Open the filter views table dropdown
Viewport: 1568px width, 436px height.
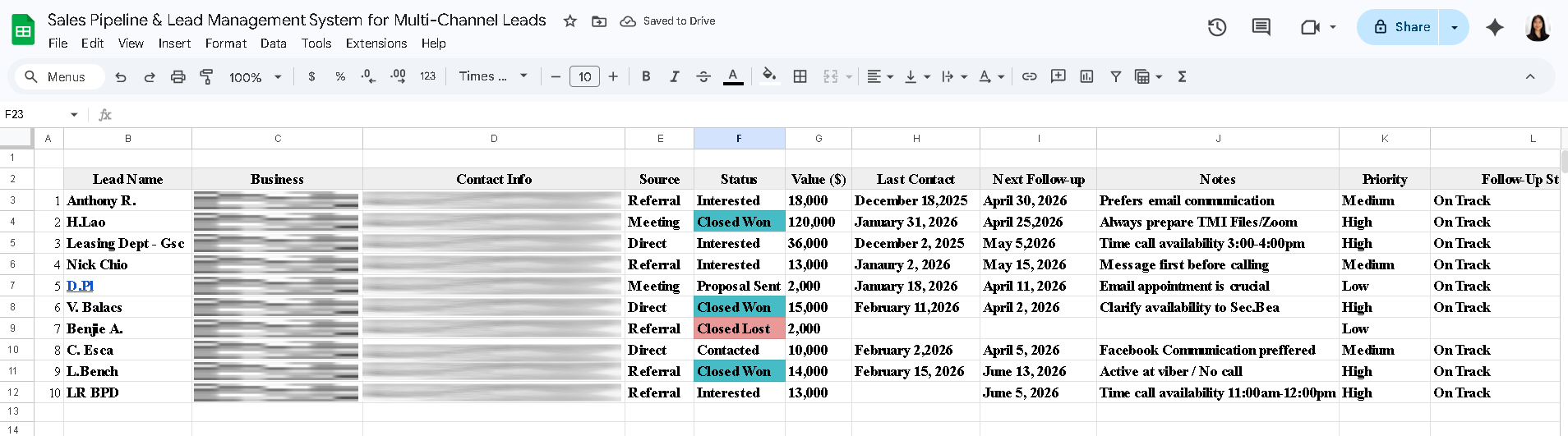point(1148,76)
